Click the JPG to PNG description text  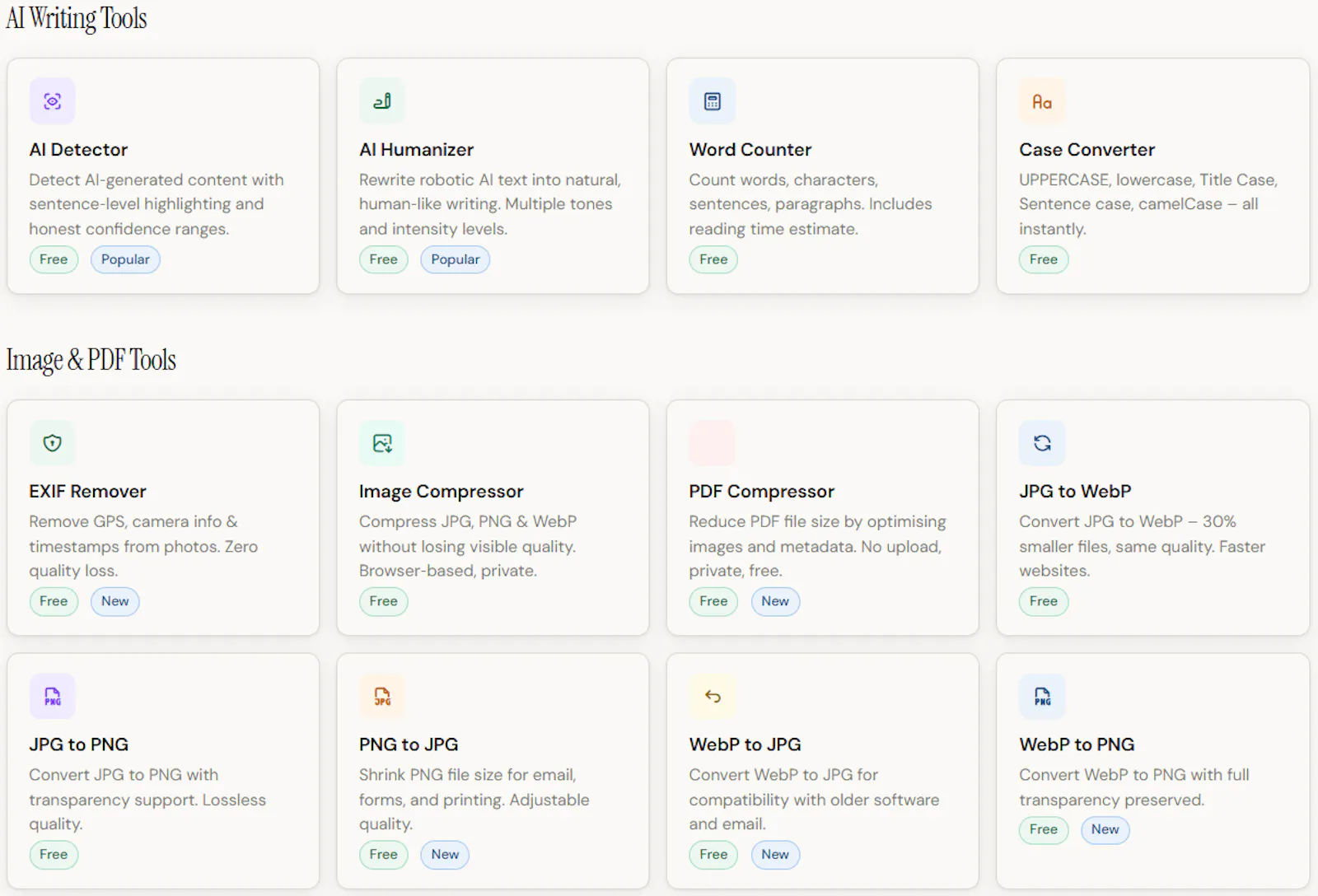[147, 800]
